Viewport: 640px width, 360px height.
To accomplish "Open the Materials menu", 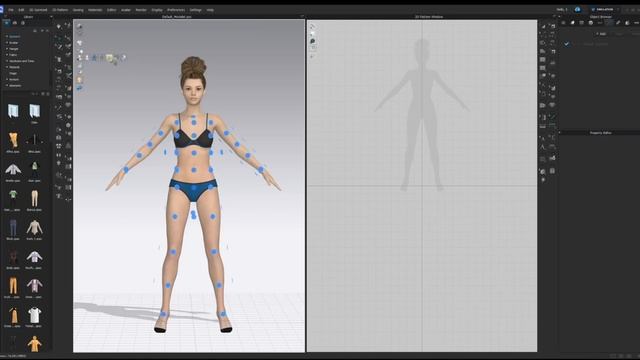I will 95,10.
